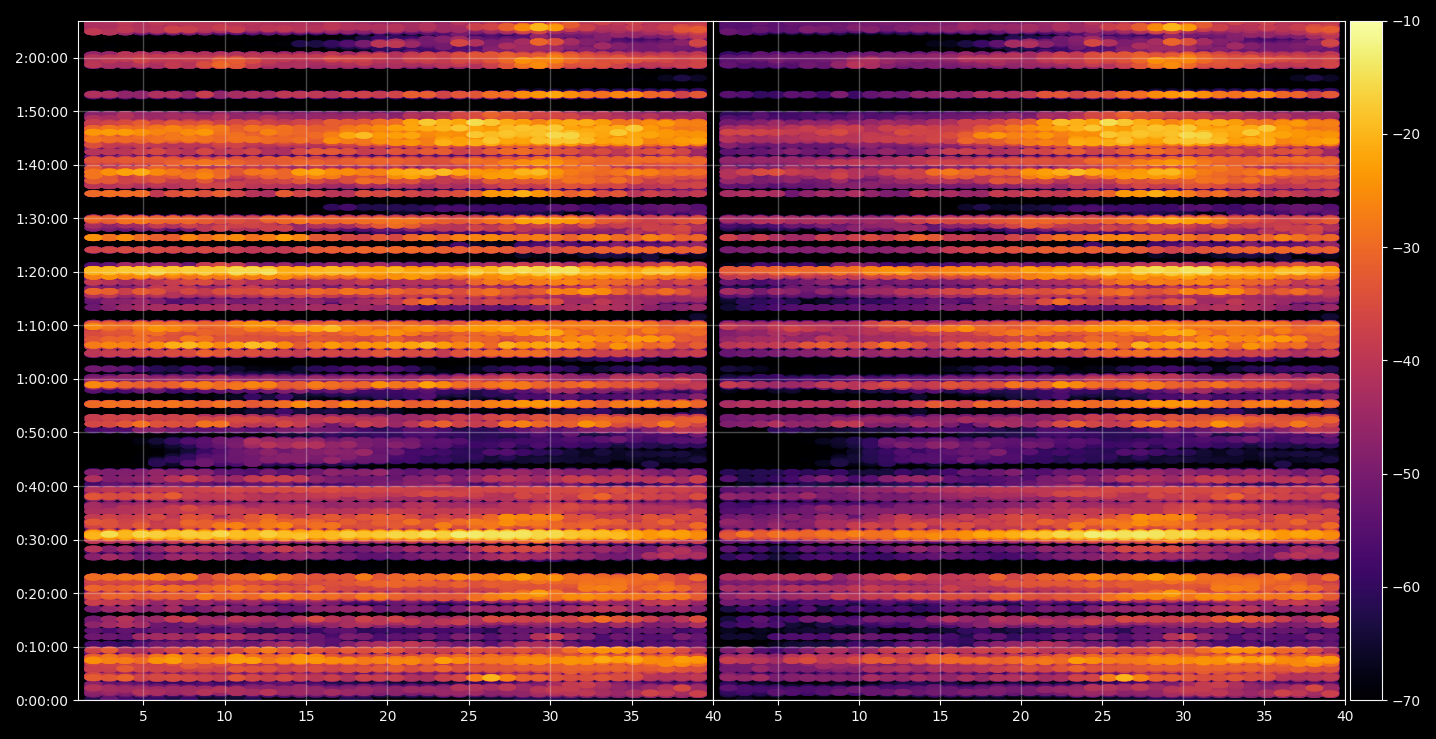Click x-axis label 35 under right heatmap

coord(1264,716)
